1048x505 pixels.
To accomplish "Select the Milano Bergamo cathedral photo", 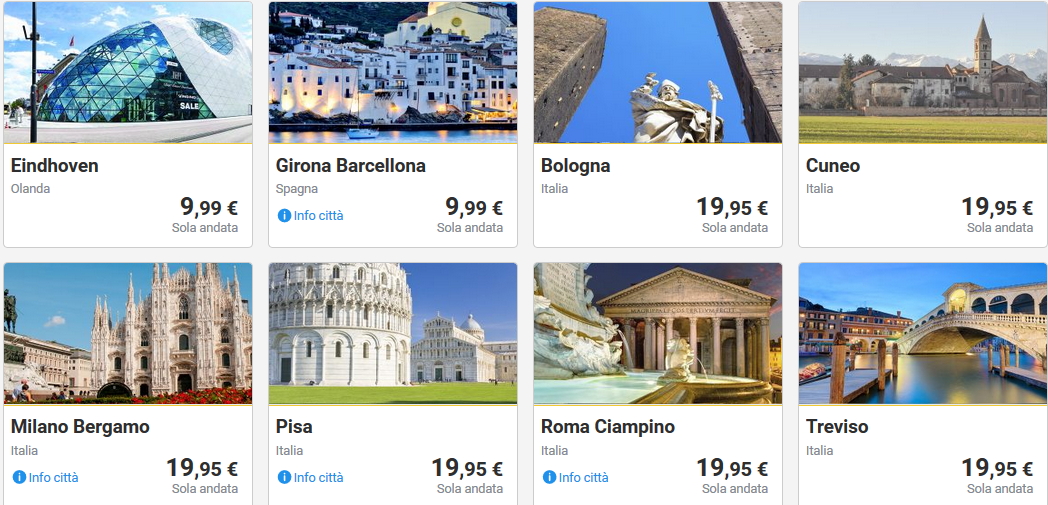I will (128, 333).
